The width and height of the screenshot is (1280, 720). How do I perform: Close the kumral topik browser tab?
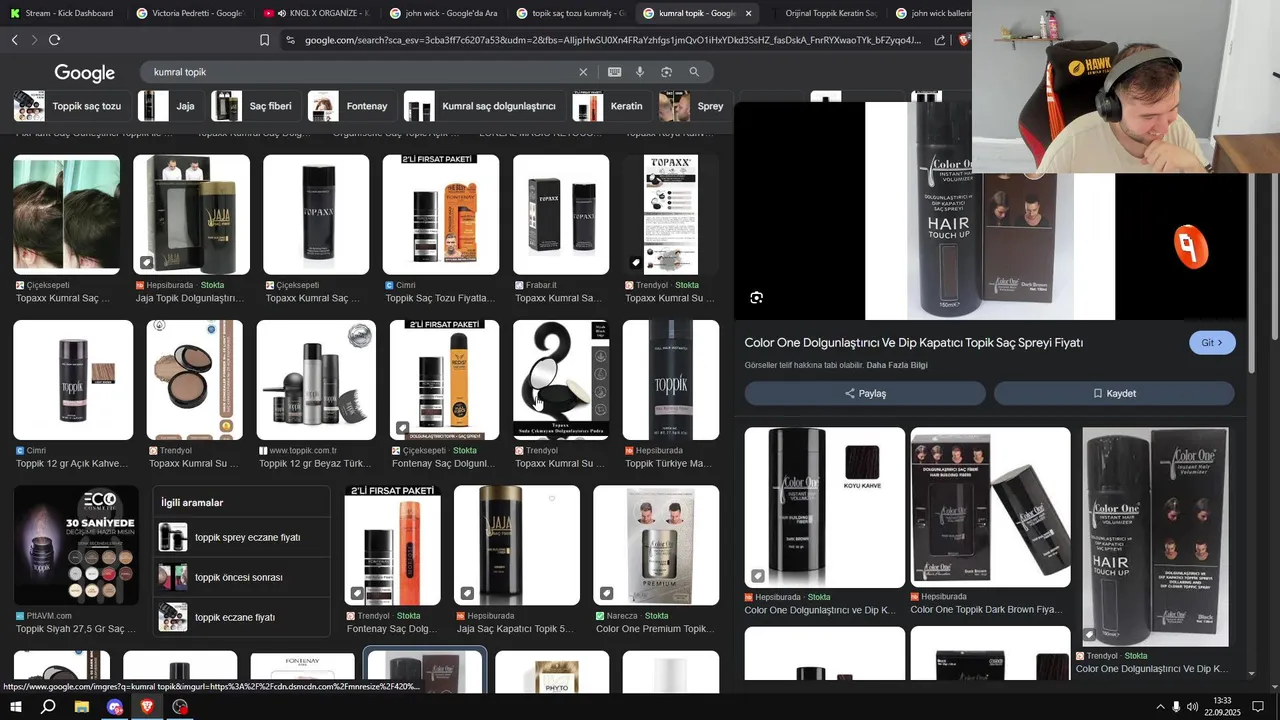(x=749, y=13)
